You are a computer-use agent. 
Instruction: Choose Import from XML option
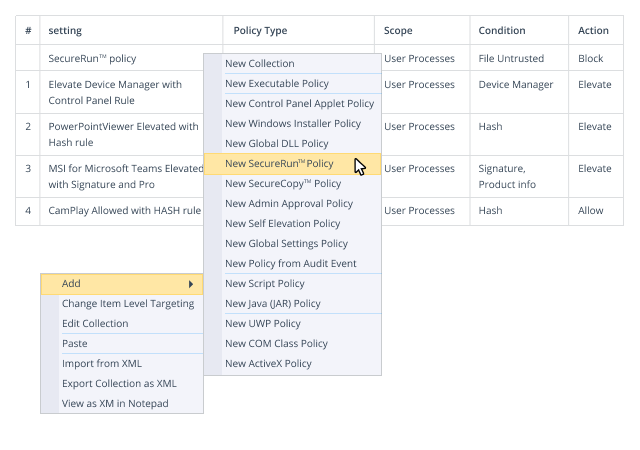pyautogui.click(x=102, y=364)
